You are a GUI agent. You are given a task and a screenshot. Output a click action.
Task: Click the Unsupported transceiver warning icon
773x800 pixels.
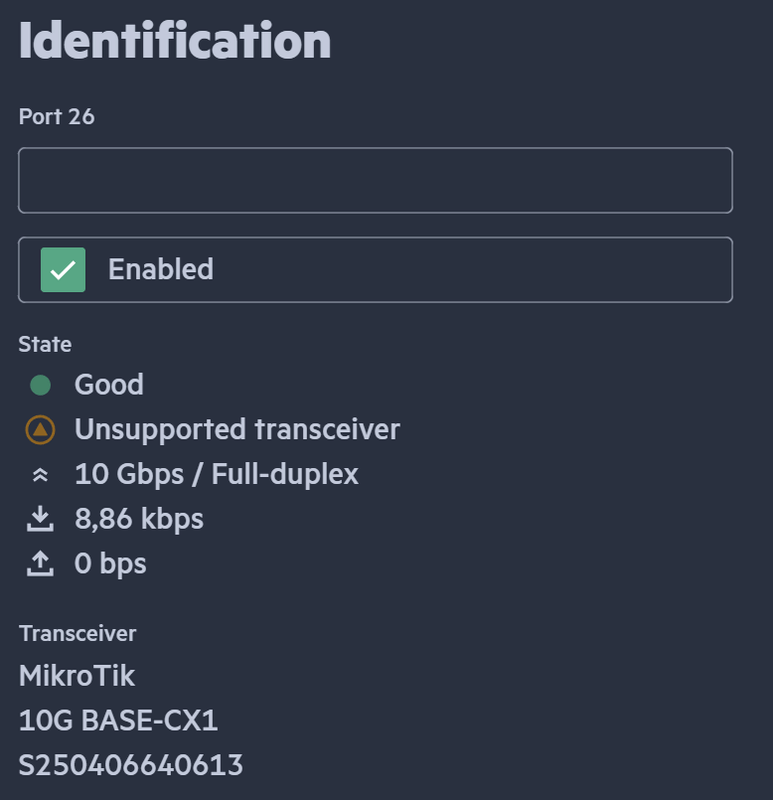click(40, 430)
